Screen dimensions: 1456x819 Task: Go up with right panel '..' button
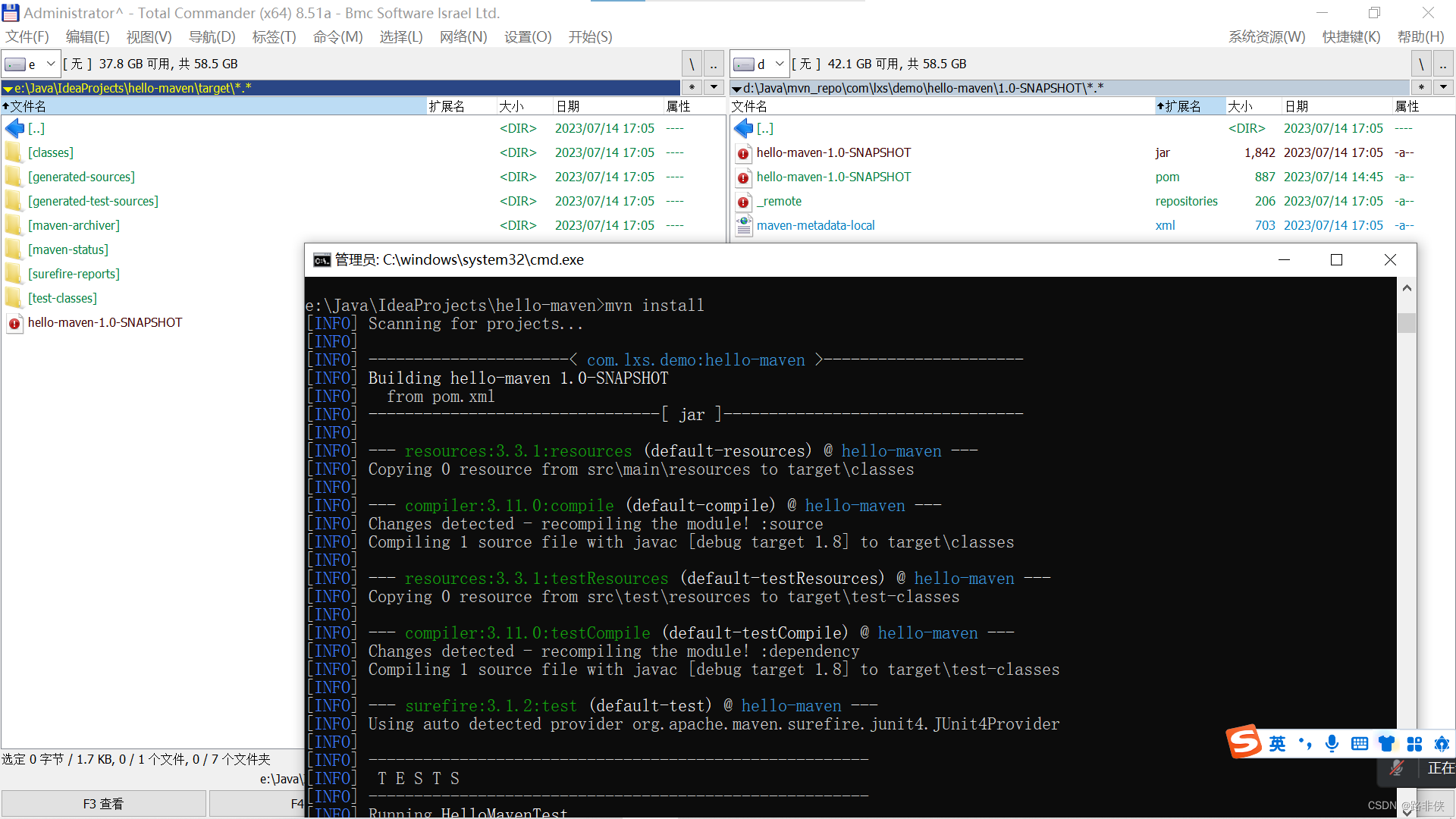[x=1444, y=64]
